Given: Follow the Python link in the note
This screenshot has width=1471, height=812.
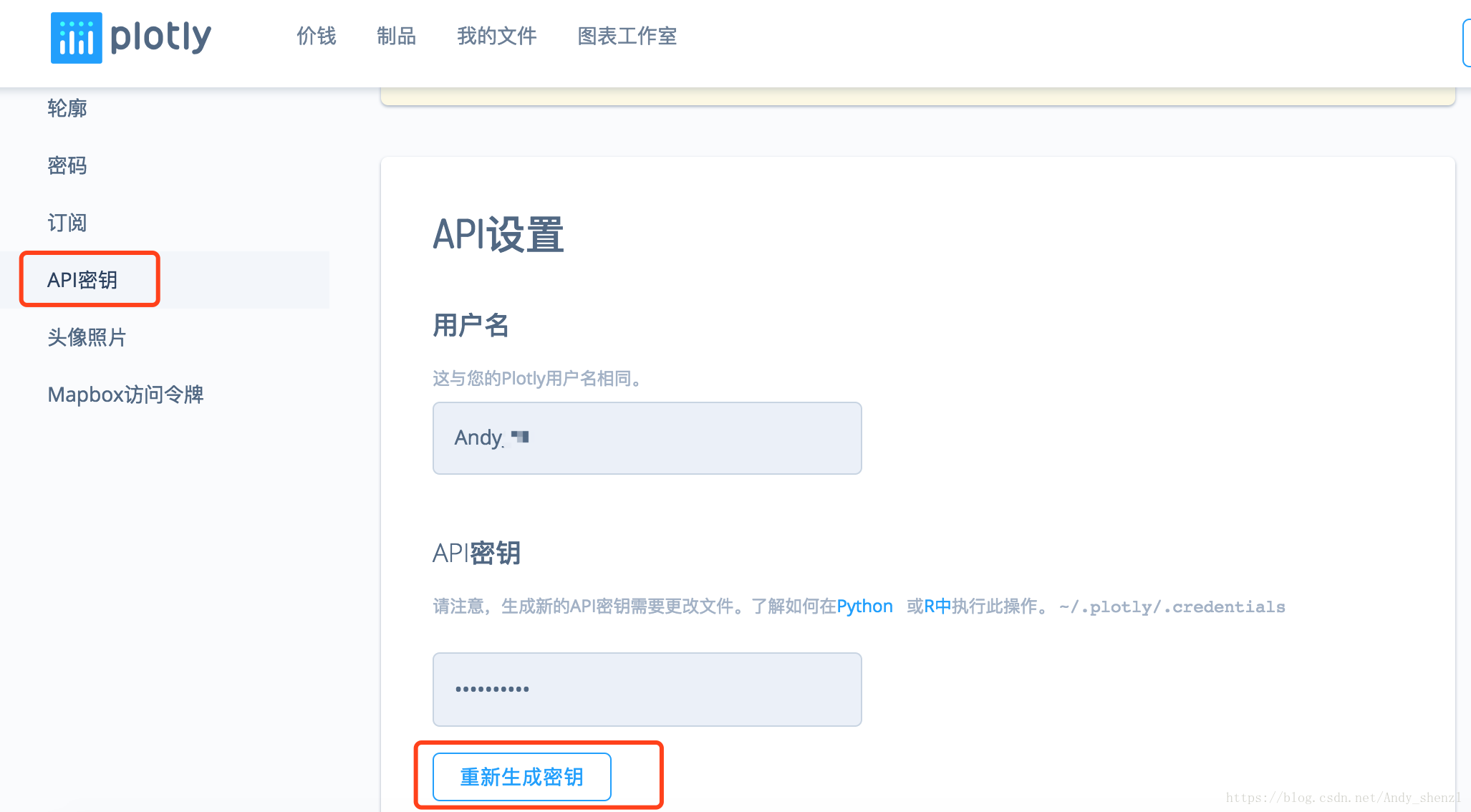Looking at the screenshot, I should (x=864, y=606).
